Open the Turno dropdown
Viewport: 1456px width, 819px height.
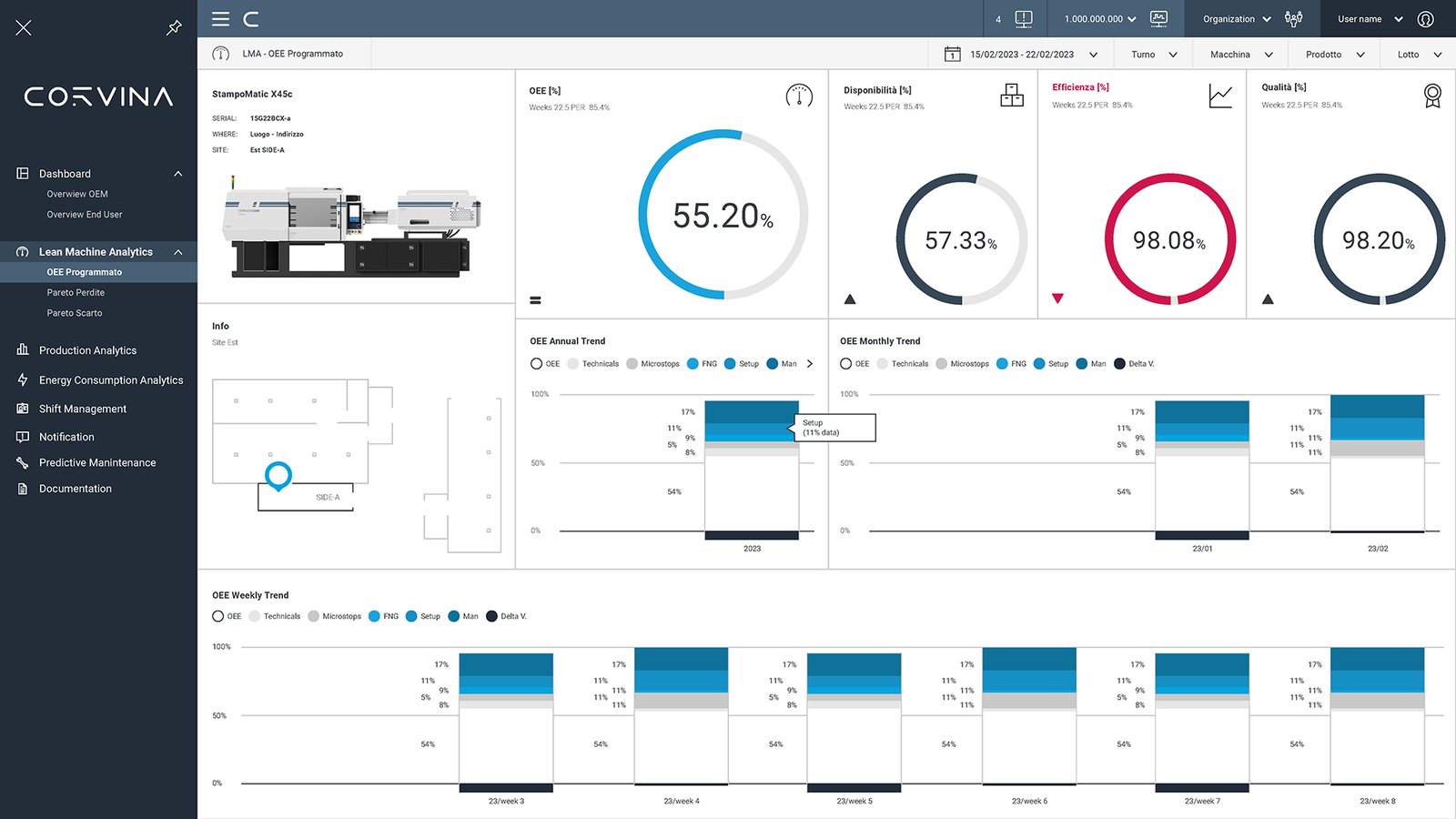[x=1152, y=54]
